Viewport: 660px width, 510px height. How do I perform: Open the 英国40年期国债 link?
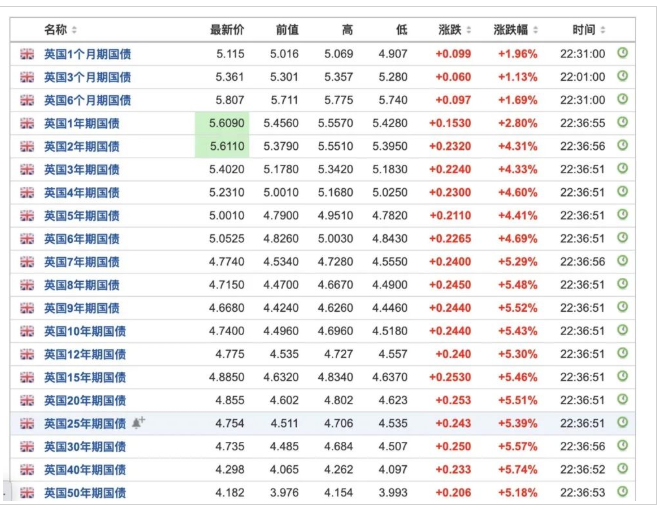click(85, 470)
